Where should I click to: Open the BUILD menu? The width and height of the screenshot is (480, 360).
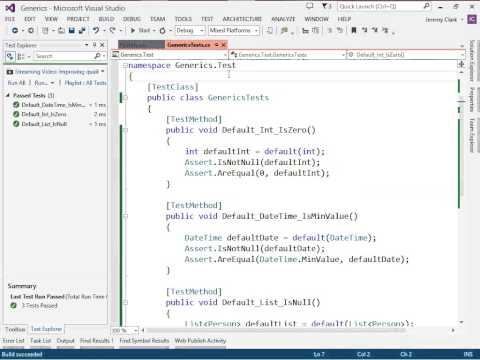click(106, 19)
